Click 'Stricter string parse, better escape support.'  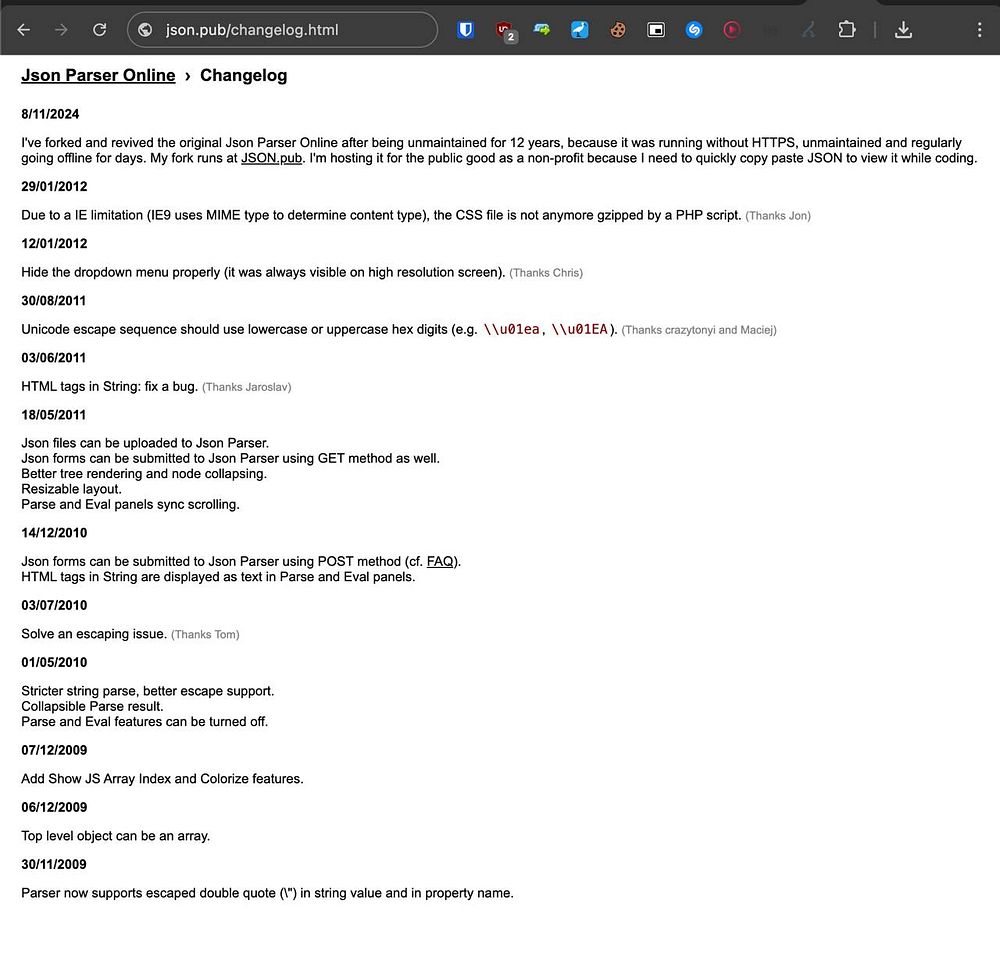pyautogui.click(x=147, y=691)
